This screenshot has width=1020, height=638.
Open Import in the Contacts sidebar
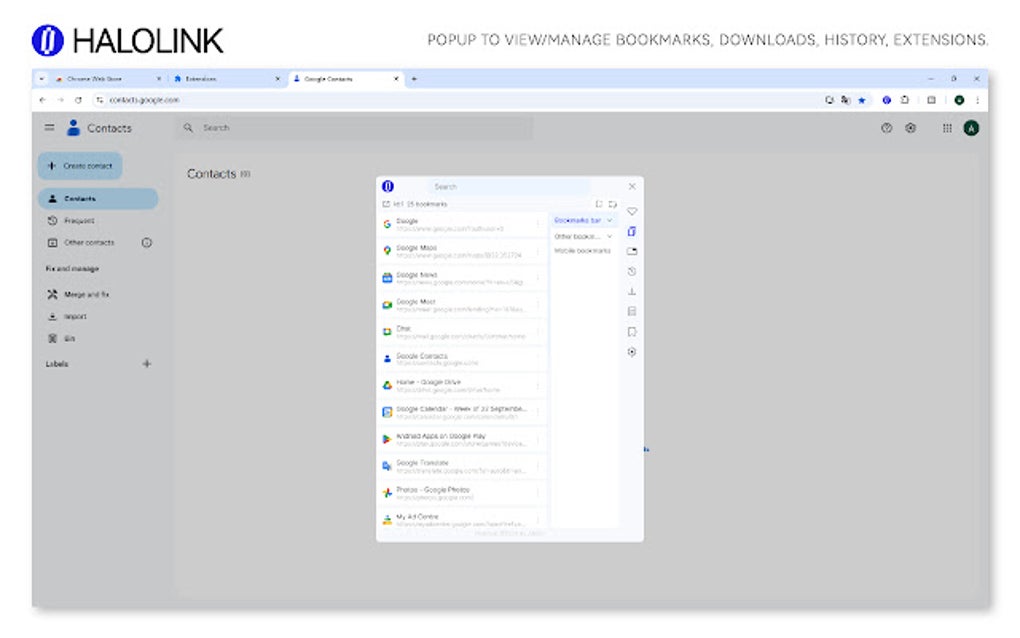pos(75,317)
